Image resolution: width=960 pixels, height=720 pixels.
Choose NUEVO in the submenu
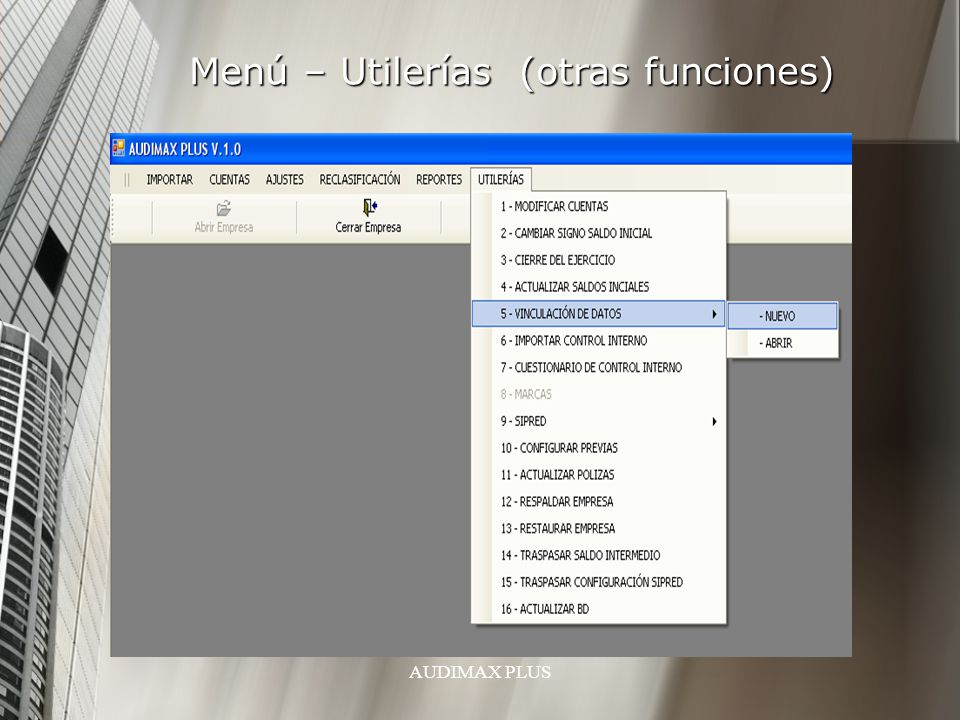tap(782, 316)
